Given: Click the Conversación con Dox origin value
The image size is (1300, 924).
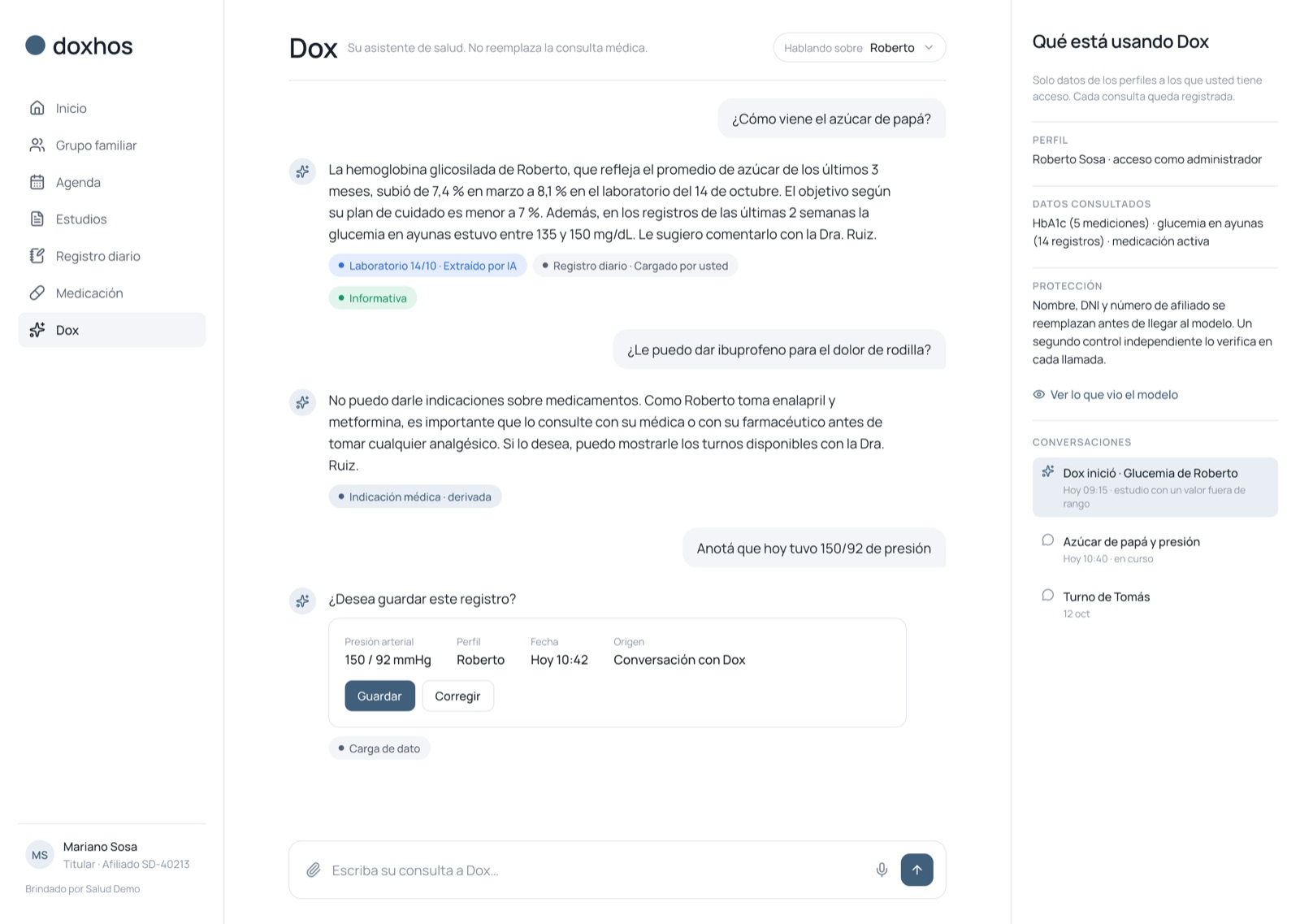Looking at the screenshot, I should [679, 660].
